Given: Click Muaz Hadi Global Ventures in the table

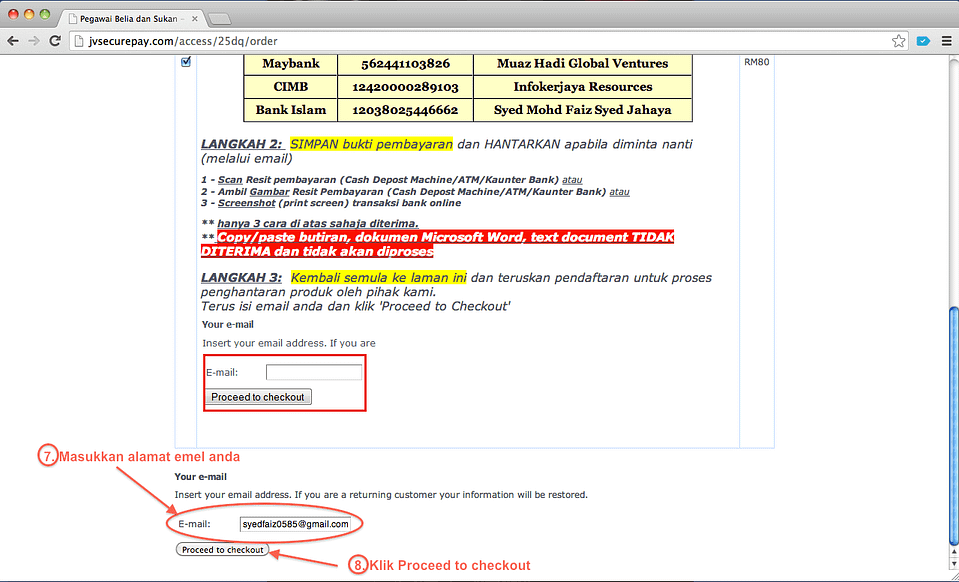Looking at the screenshot, I should click(583, 64).
